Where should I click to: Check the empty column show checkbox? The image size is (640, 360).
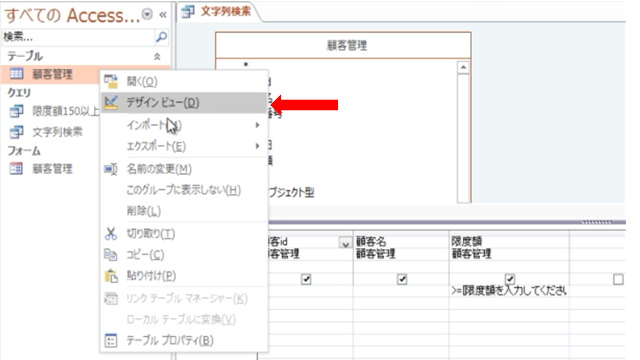tap(618, 279)
